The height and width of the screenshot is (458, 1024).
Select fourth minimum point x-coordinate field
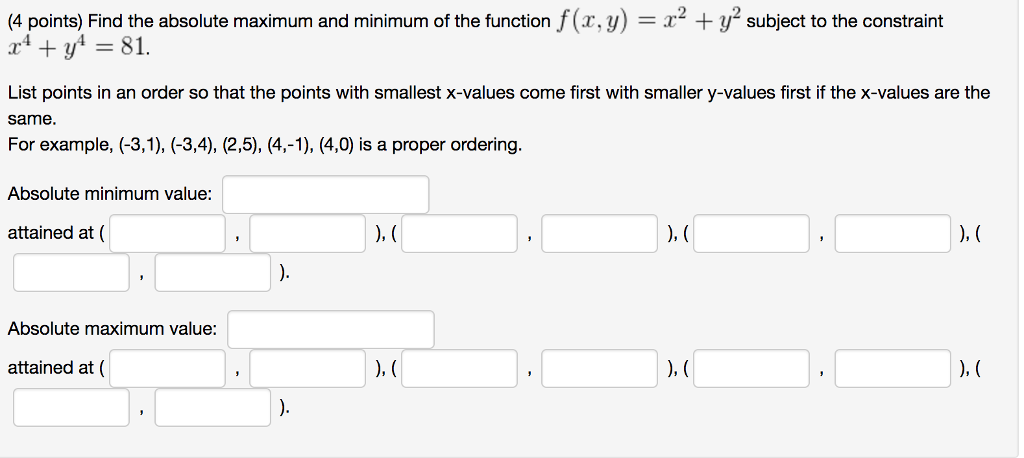(x=71, y=272)
